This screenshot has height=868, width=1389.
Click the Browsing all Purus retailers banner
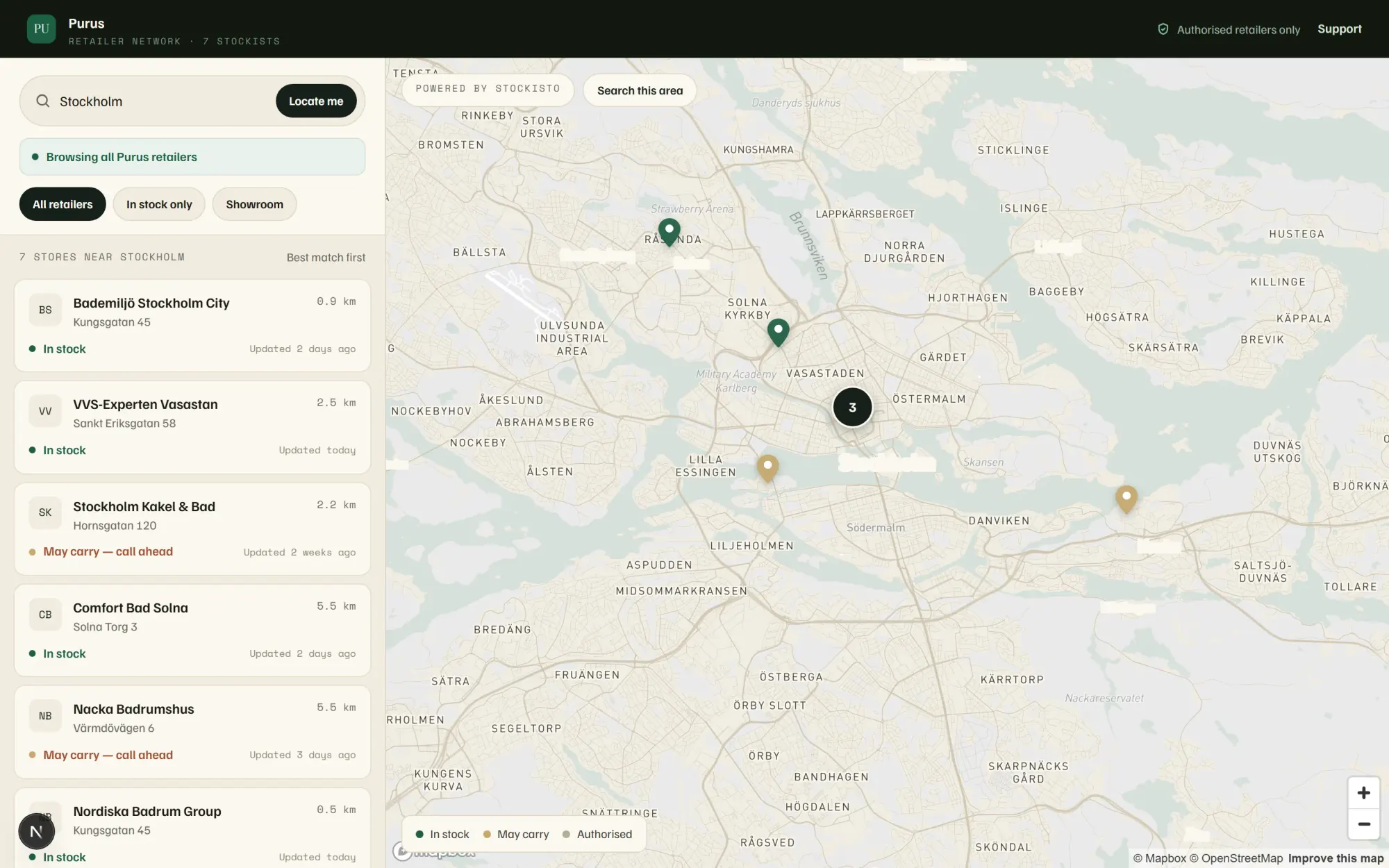[x=192, y=157]
